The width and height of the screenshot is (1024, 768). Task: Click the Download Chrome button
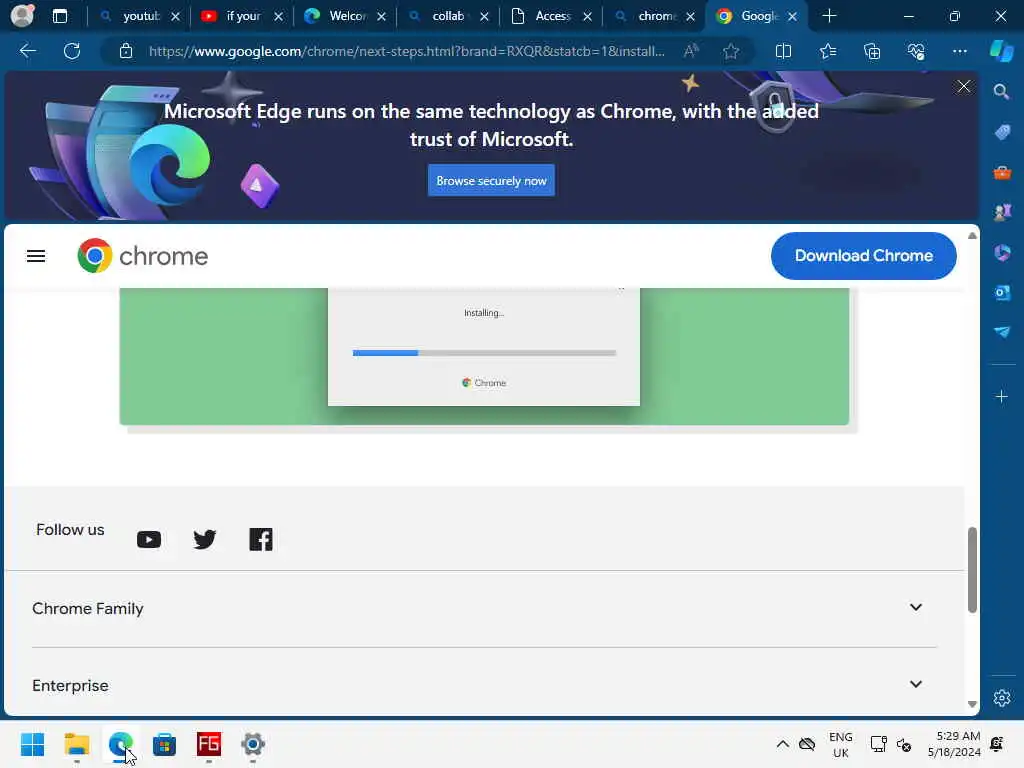click(x=863, y=256)
